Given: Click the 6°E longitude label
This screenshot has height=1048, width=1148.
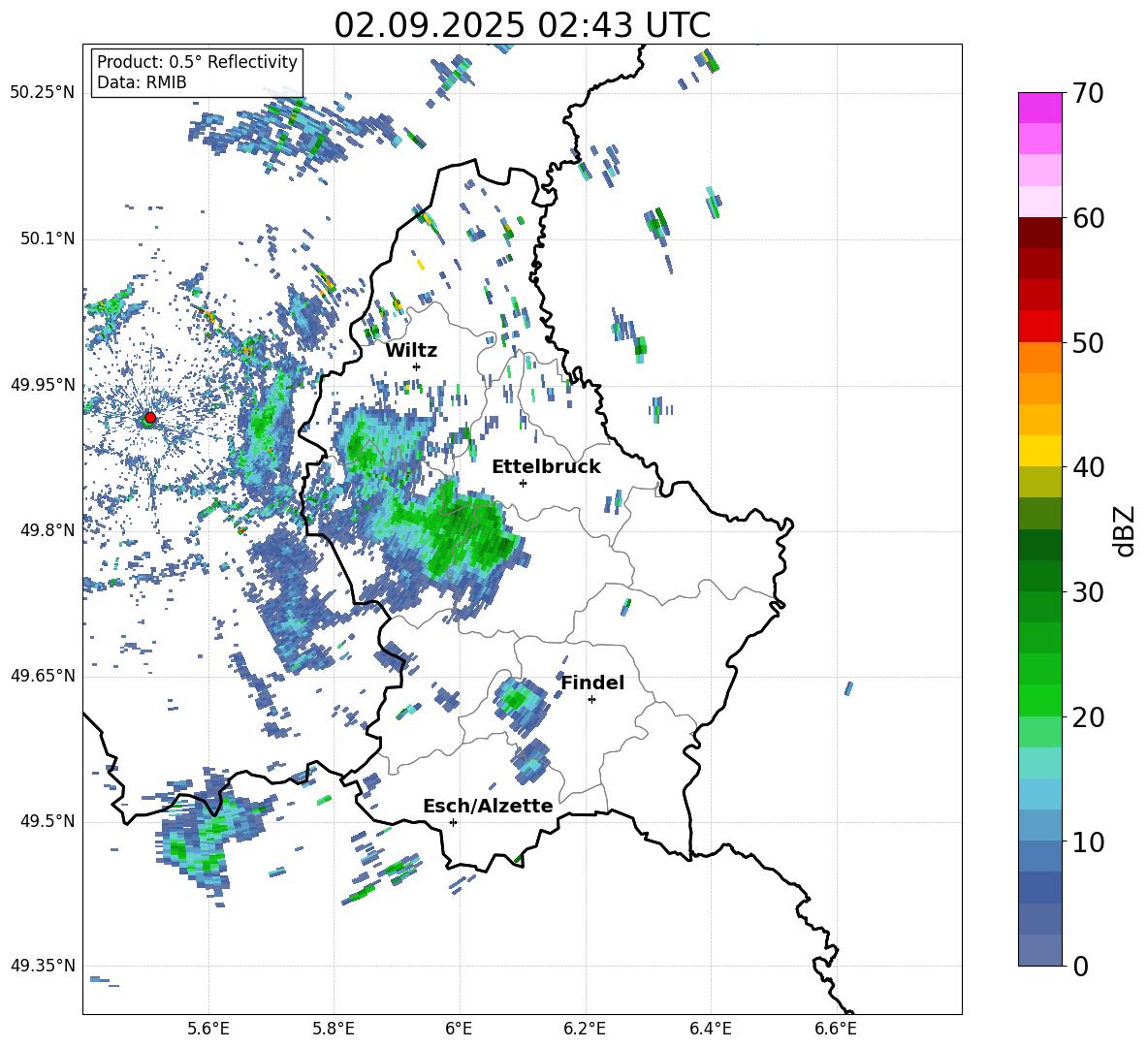Looking at the screenshot, I should (x=459, y=1030).
